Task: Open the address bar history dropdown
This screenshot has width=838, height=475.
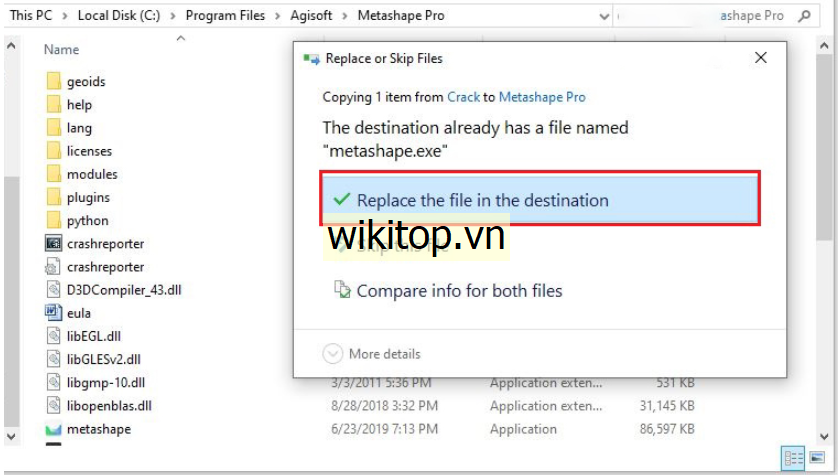Action: click(x=602, y=17)
